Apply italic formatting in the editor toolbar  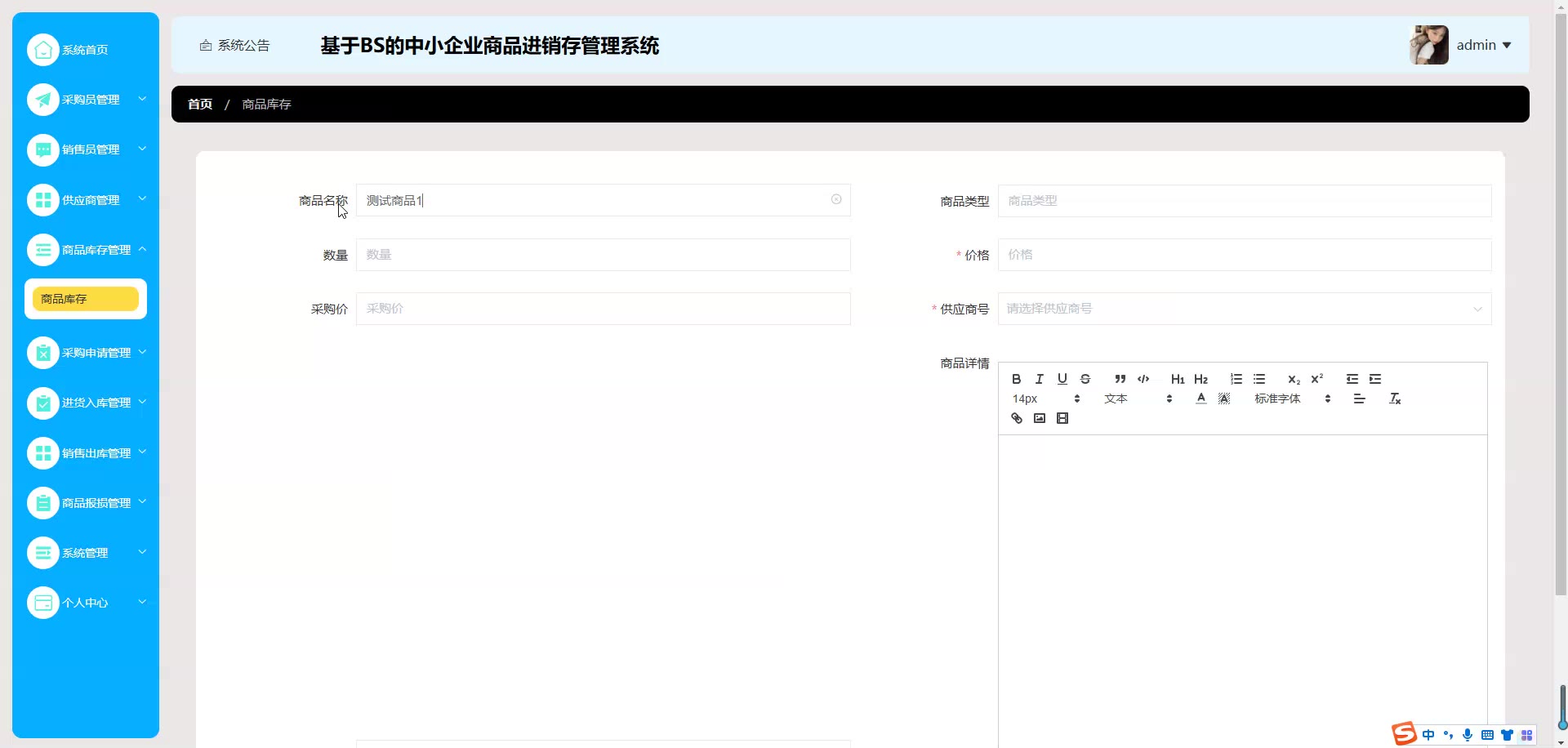tap(1039, 379)
